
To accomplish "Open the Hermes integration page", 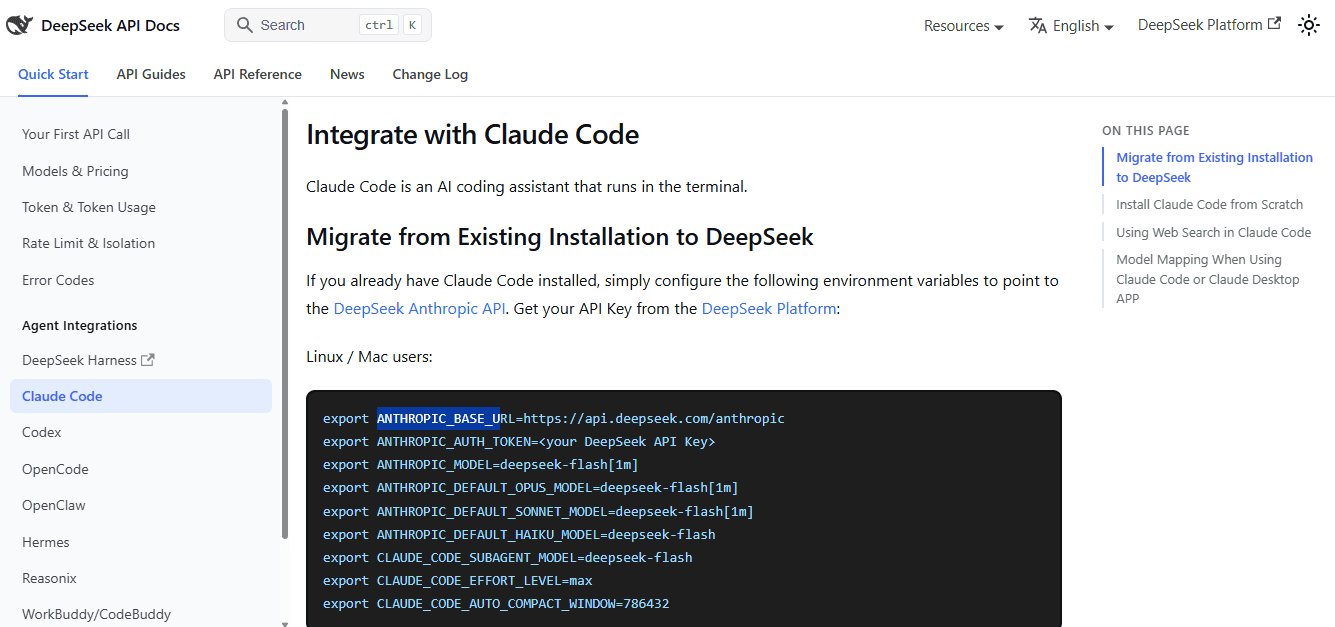I will click(x=46, y=542).
